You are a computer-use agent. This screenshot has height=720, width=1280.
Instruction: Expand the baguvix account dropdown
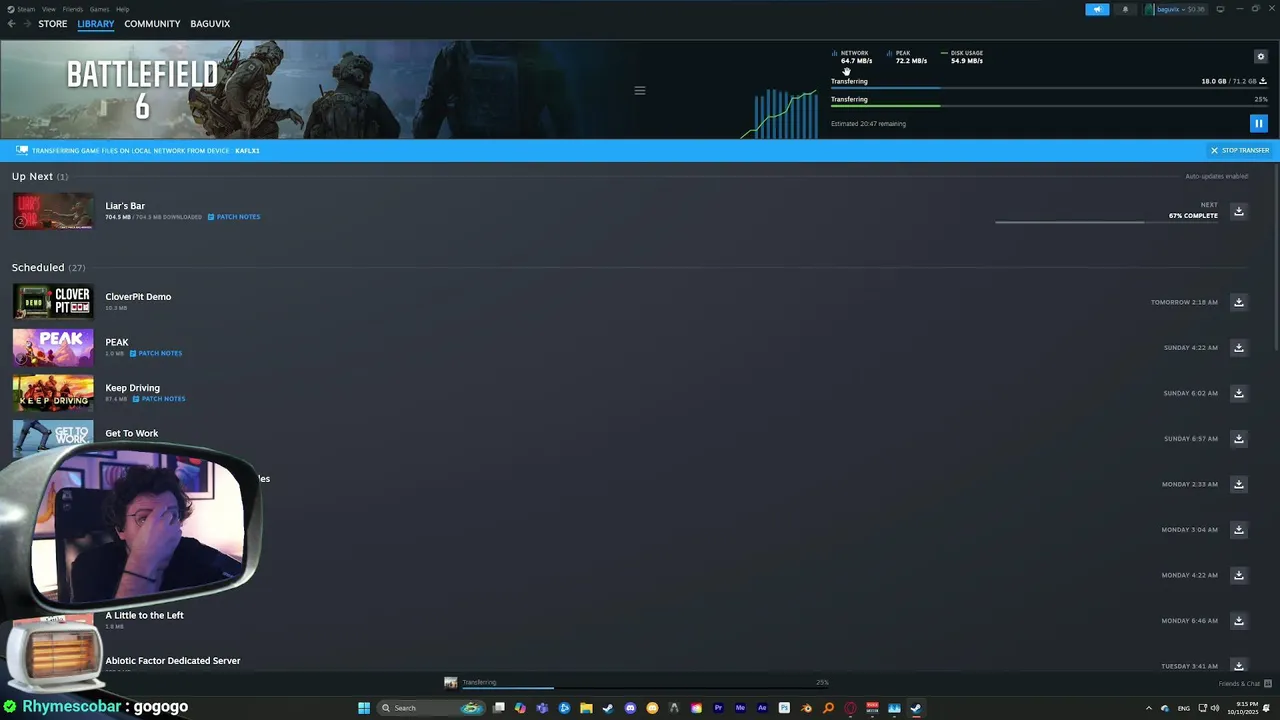tap(1175, 9)
